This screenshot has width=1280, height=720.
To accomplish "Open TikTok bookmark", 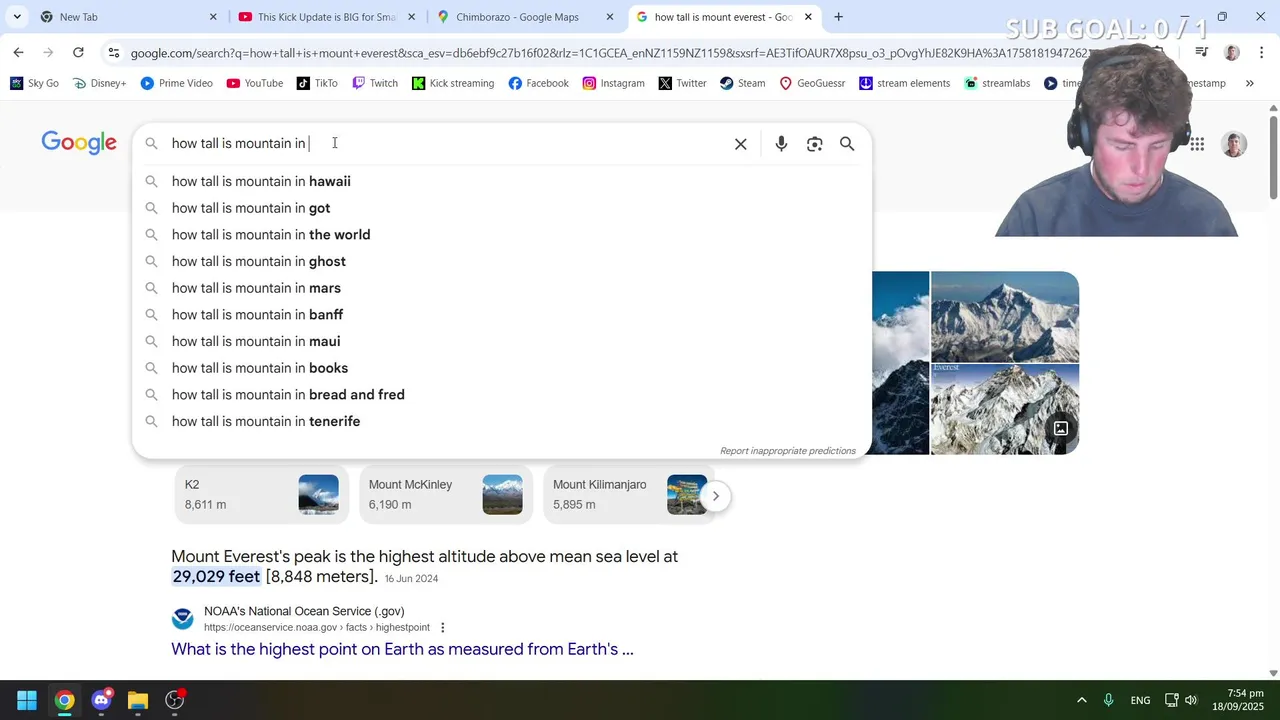I will 317,83.
